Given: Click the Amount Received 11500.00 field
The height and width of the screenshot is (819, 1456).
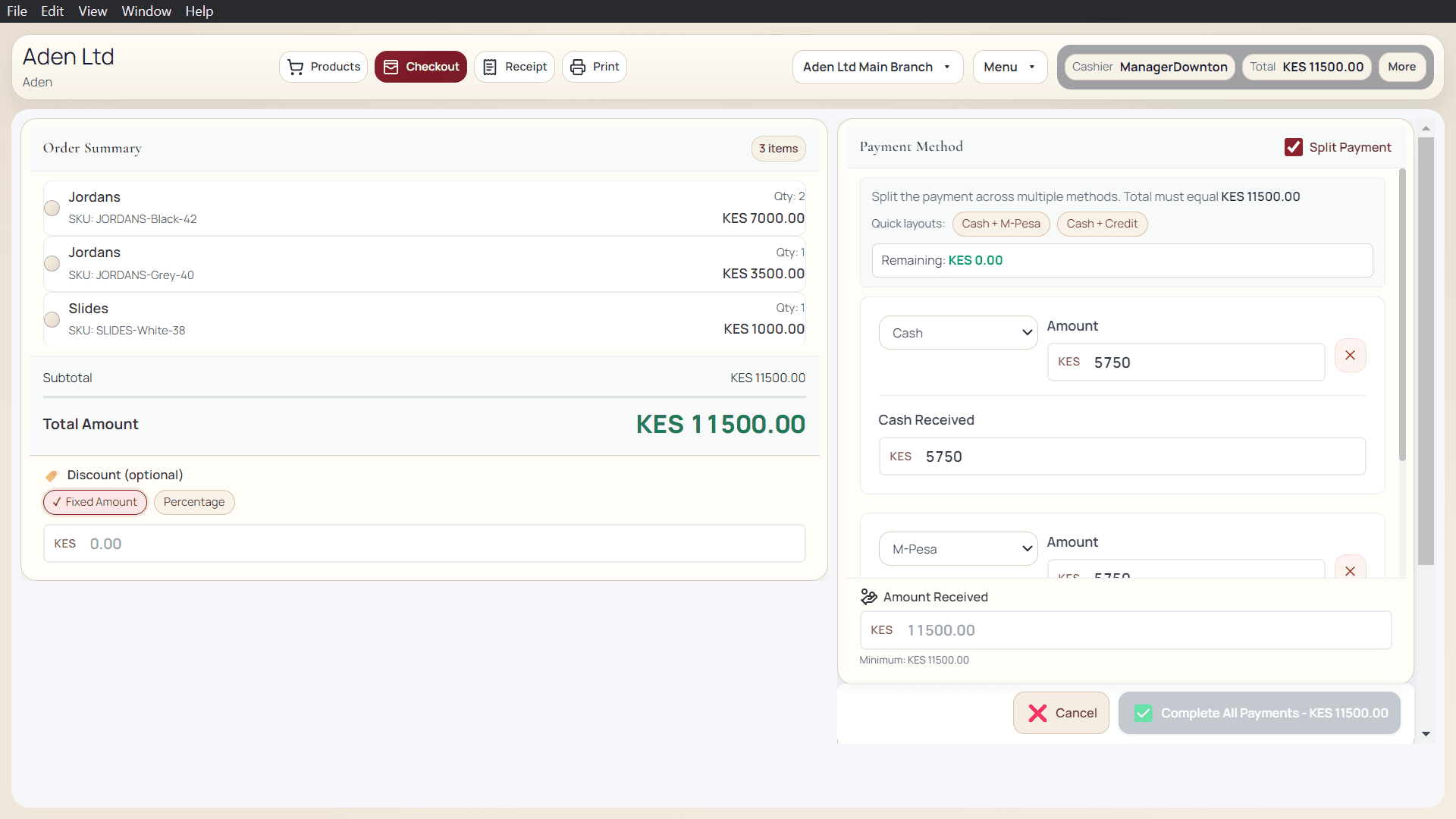Looking at the screenshot, I should pyautogui.click(x=1125, y=630).
